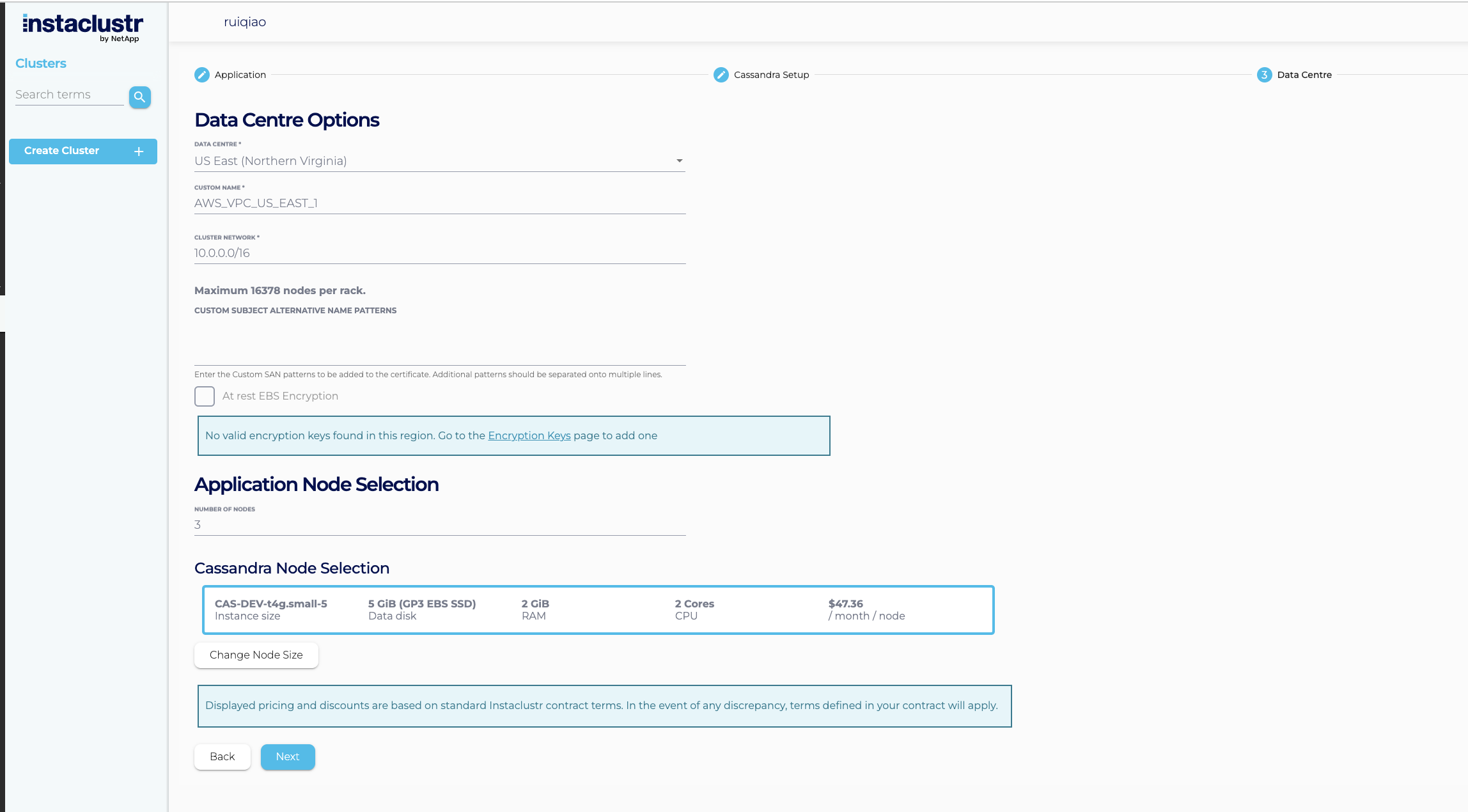Open Clusters in the sidebar
Screen dimensions: 1468x812
click(x=41, y=63)
